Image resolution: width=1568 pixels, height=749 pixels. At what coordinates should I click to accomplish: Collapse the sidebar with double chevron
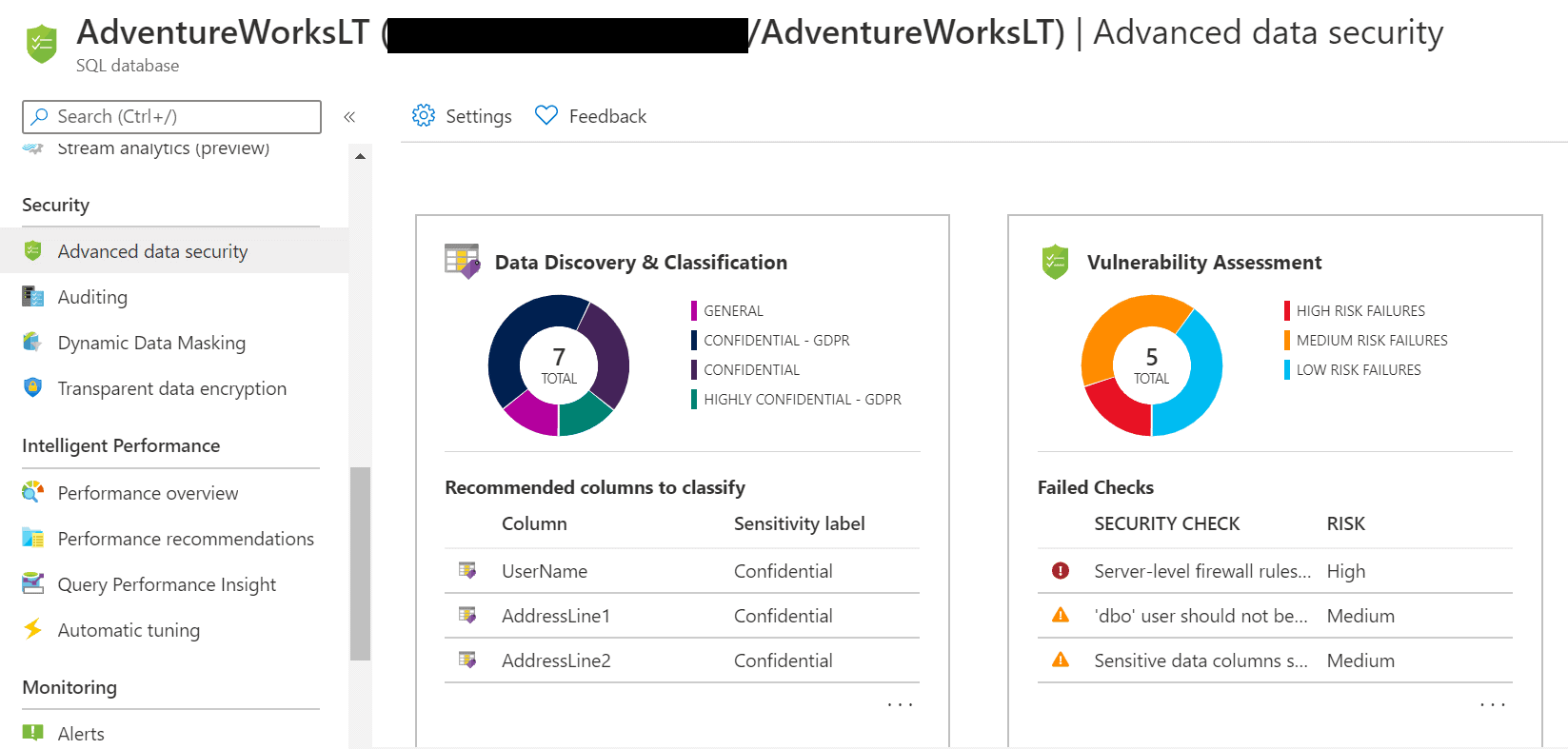point(349,117)
